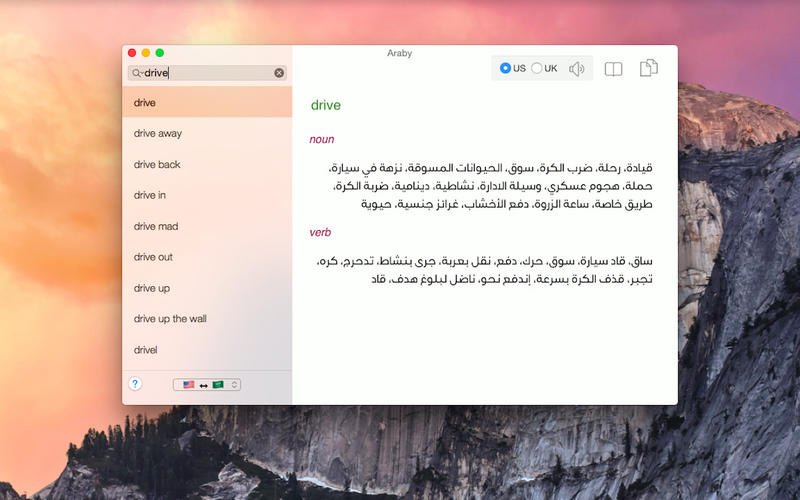Open the English–Arabic language direction dropdown

(207, 384)
